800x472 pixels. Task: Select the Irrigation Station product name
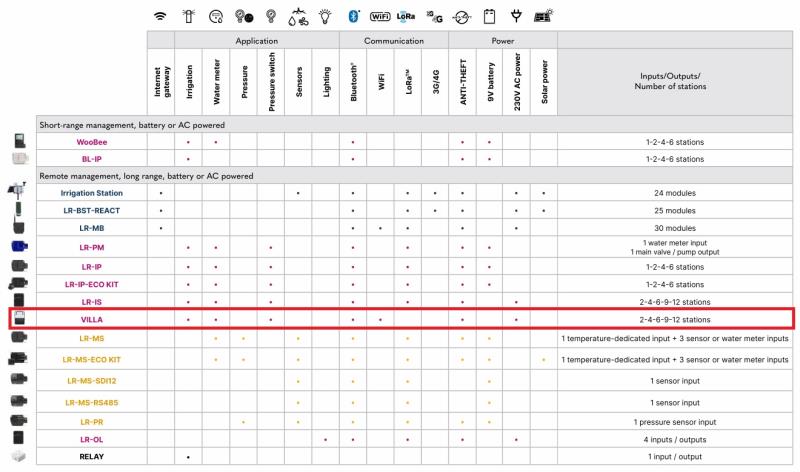tap(92, 193)
